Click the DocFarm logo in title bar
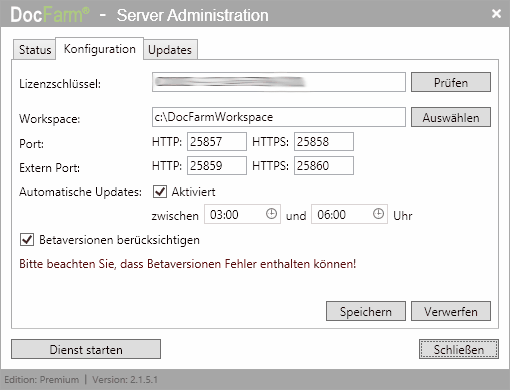This screenshot has height=390, width=510. pos(50,15)
